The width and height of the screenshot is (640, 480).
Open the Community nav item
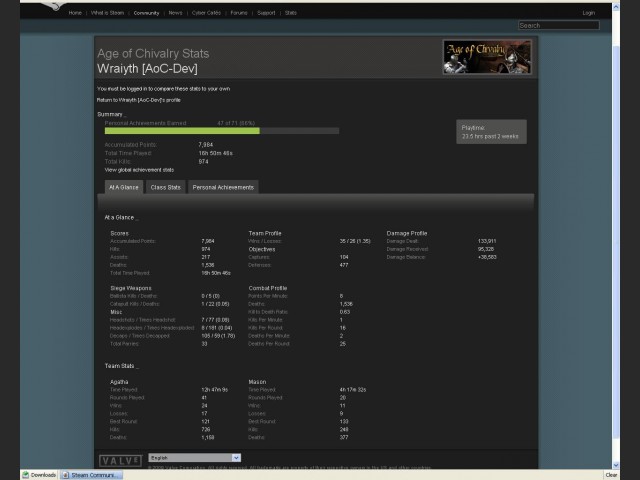[147, 13]
